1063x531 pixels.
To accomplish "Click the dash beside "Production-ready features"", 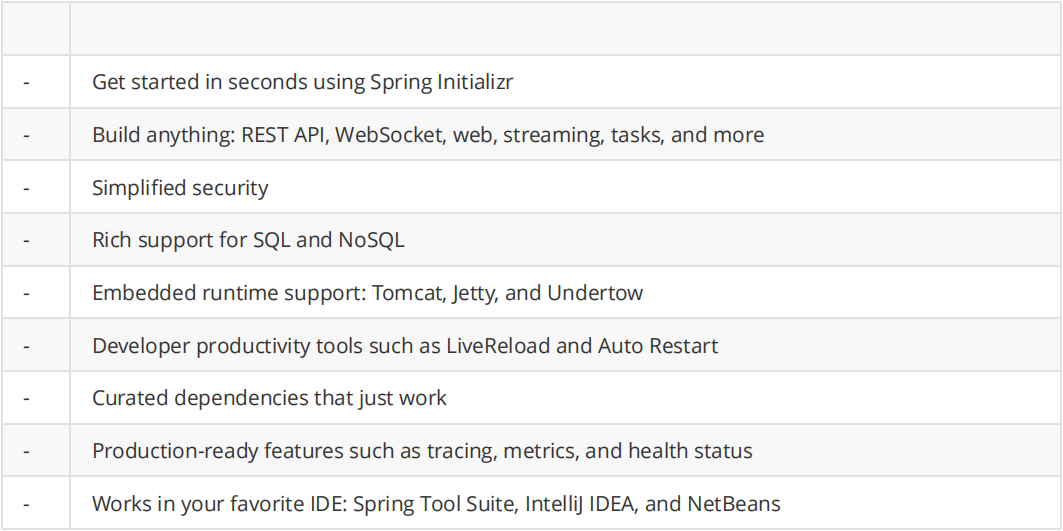I will coord(26,451).
